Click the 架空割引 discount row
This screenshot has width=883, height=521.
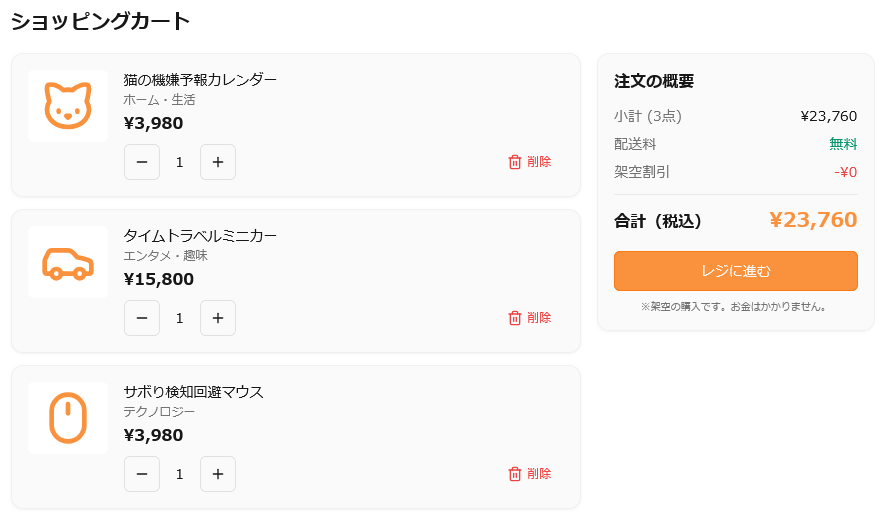735,172
